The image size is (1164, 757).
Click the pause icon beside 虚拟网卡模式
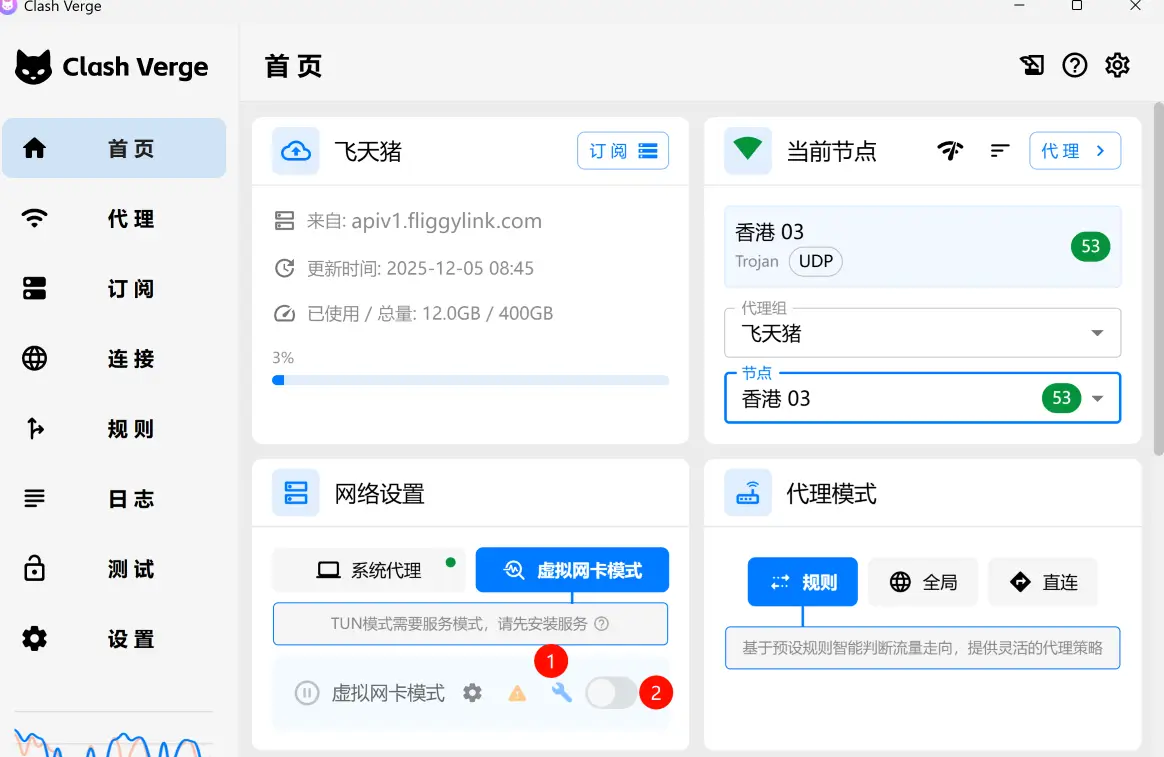click(x=307, y=693)
